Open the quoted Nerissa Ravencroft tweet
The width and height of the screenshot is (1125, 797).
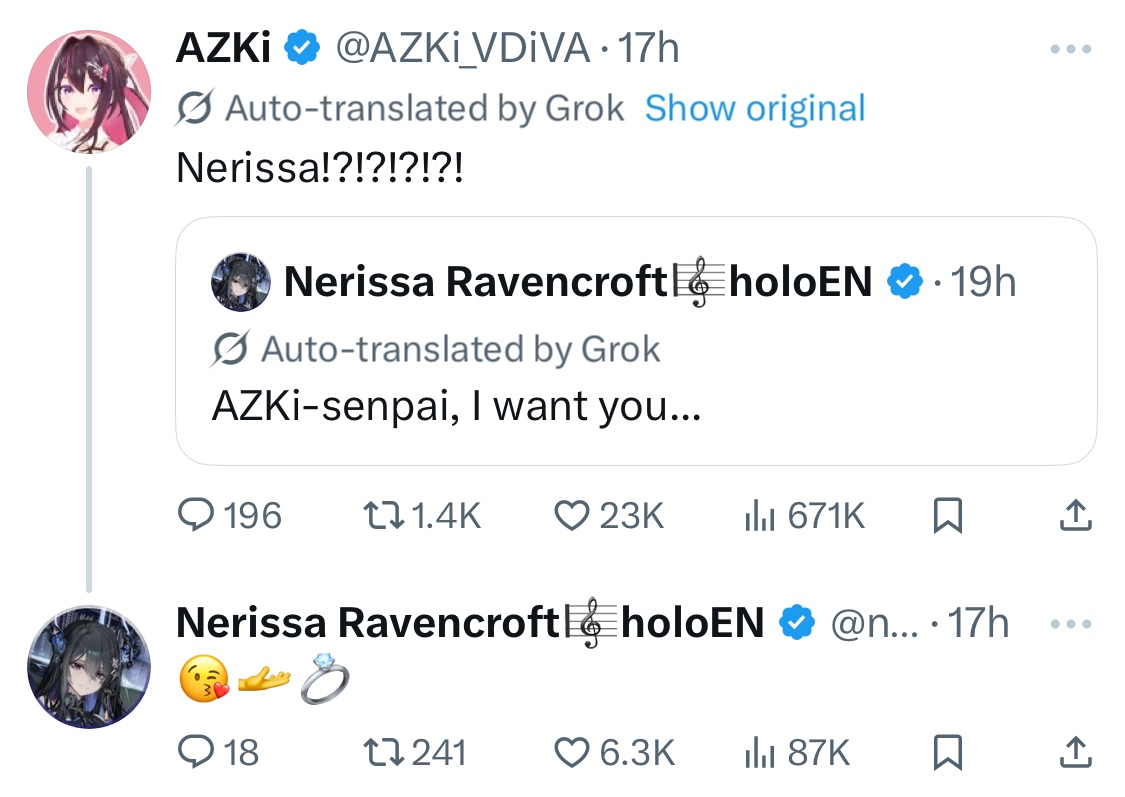[x=636, y=341]
